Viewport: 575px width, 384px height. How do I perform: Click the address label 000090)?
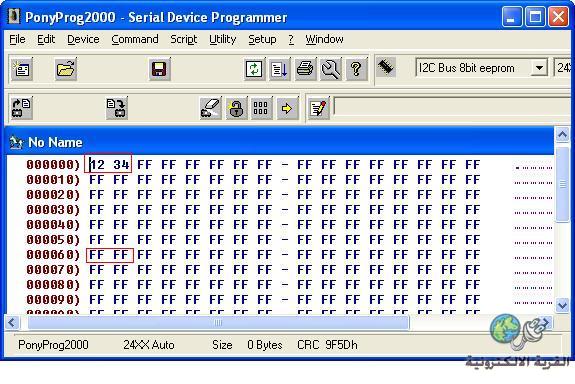coord(53,300)
